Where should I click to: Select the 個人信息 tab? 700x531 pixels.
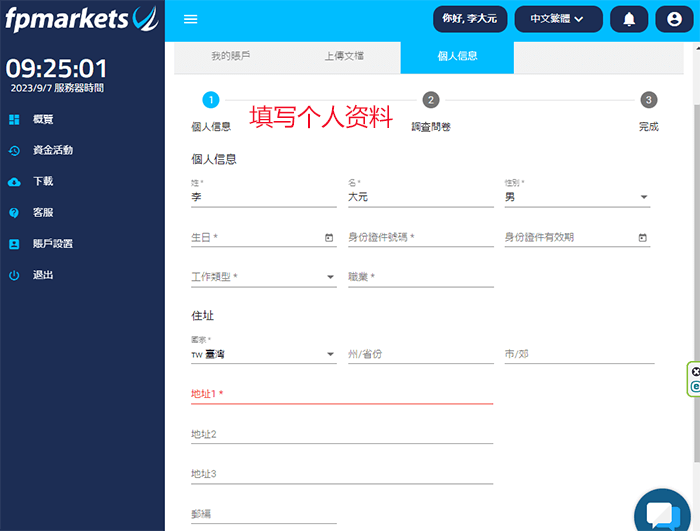457,56
